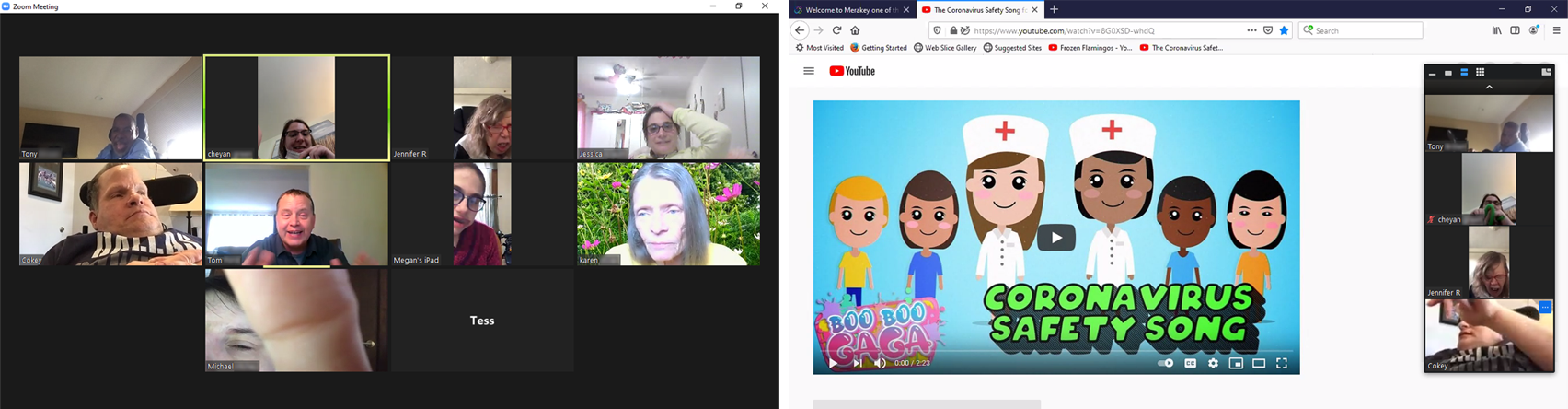The width and height of the screenshot is (1568, 409).
Task: Switch to theater mode
Action: pos(1259,363)
